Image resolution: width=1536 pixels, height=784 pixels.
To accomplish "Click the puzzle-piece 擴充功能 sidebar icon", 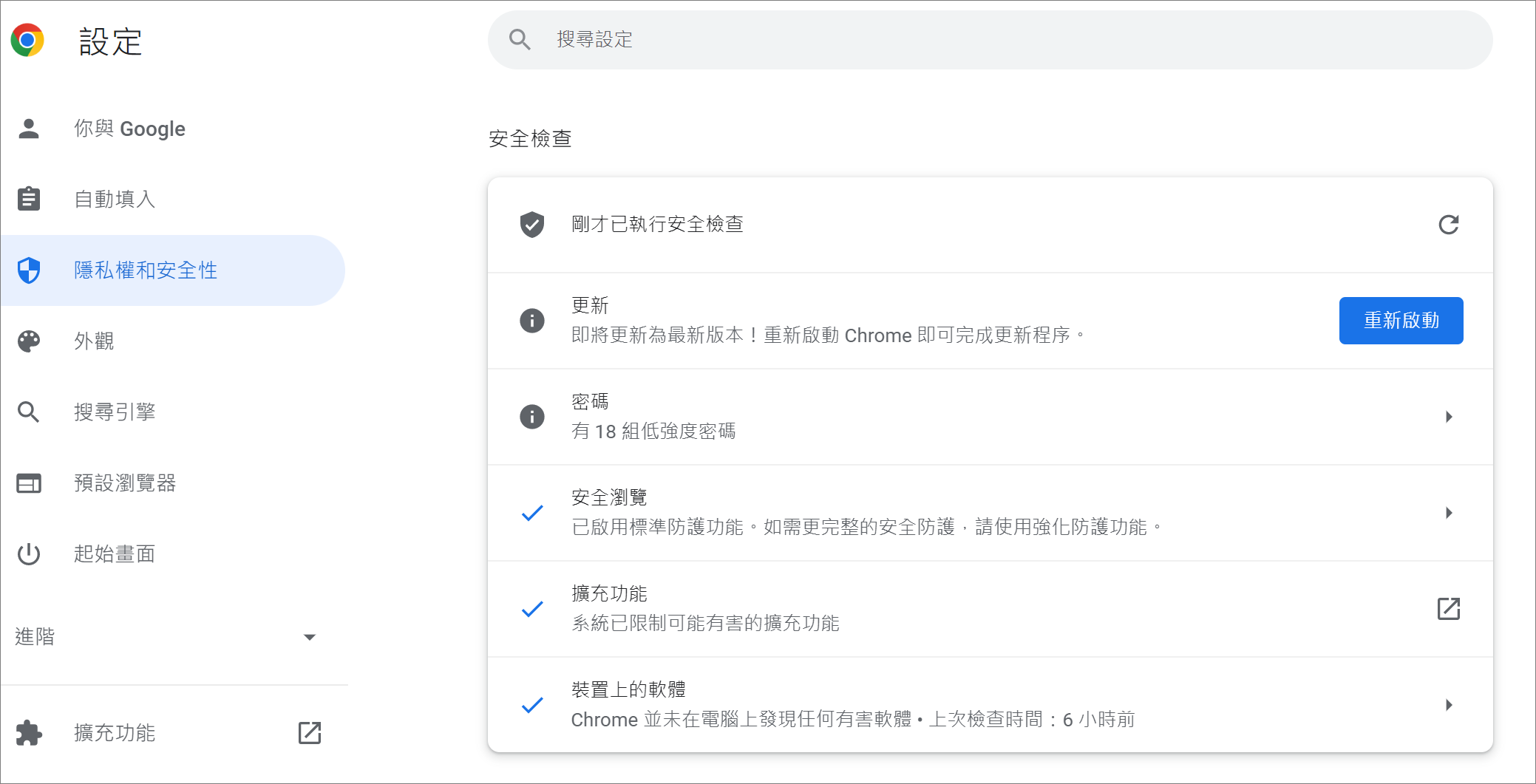I will point(29,733).
